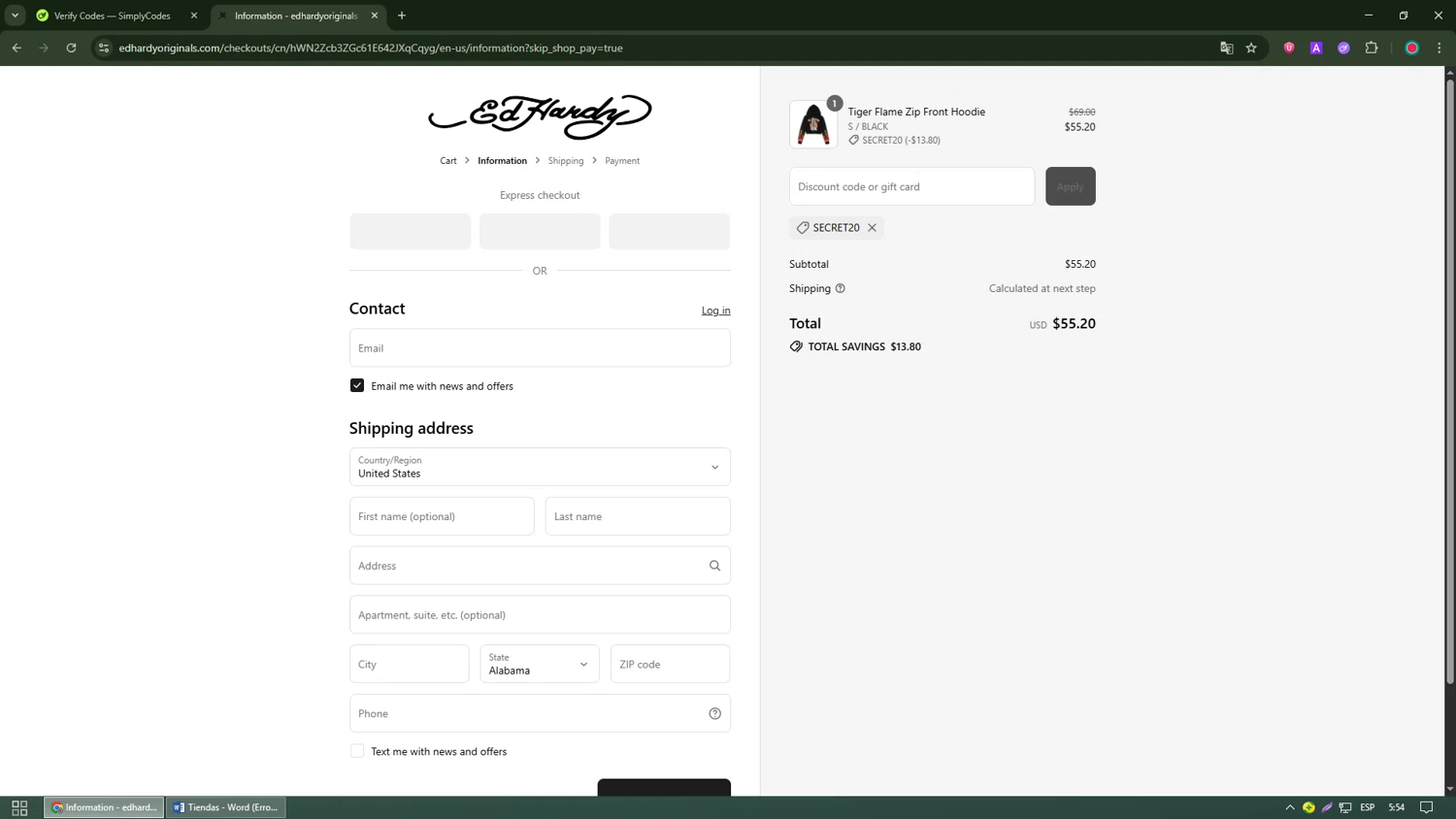
Task: Click the Tiger Flame Zip Front Hoodie title
Action: (916, 112)
